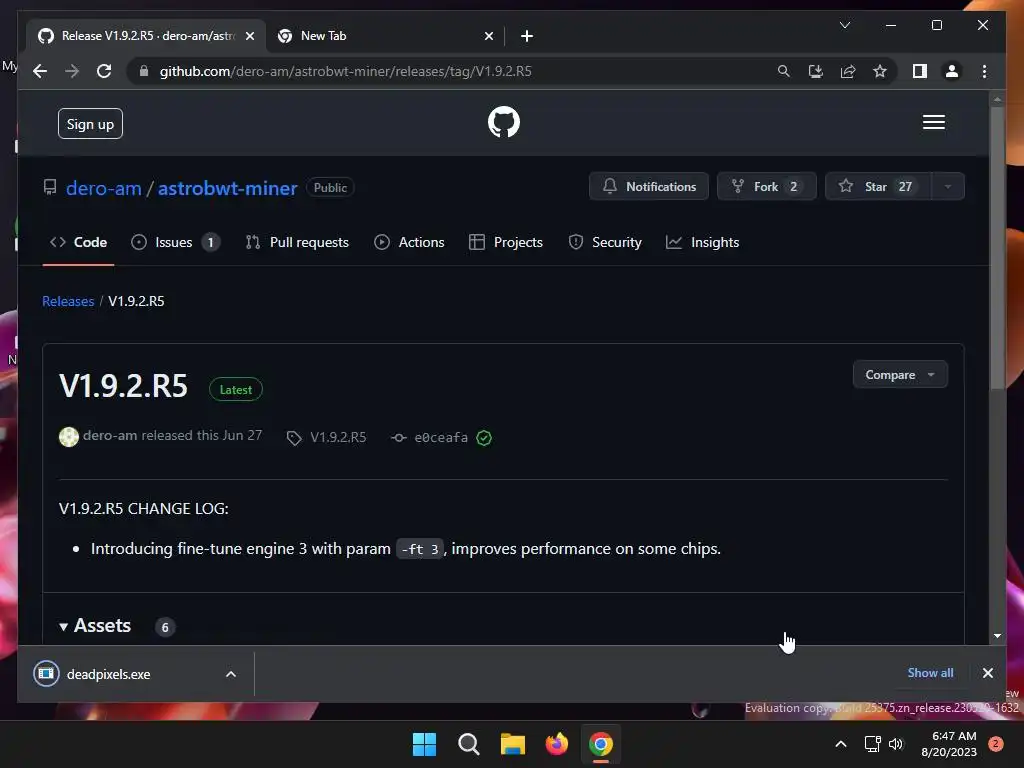Click the volume speaker tray icon
The image size is (1024, 768).
coord(895,744)
